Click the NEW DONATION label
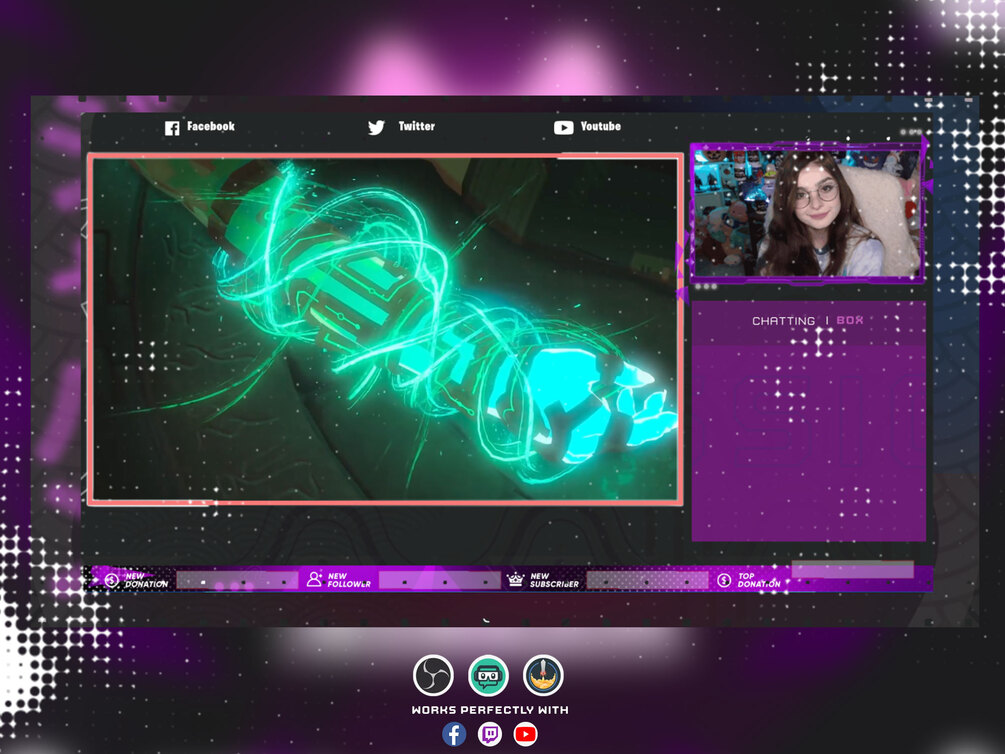Viewport: 1005px width, 754px height. [x=146, y=580]
